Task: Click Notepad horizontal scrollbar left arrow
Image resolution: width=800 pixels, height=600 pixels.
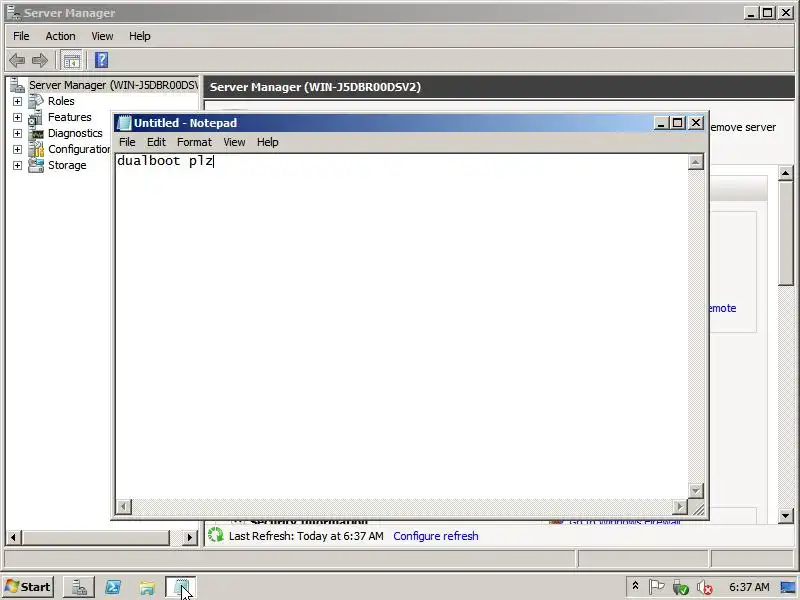Action: click(x=123, y=507)
